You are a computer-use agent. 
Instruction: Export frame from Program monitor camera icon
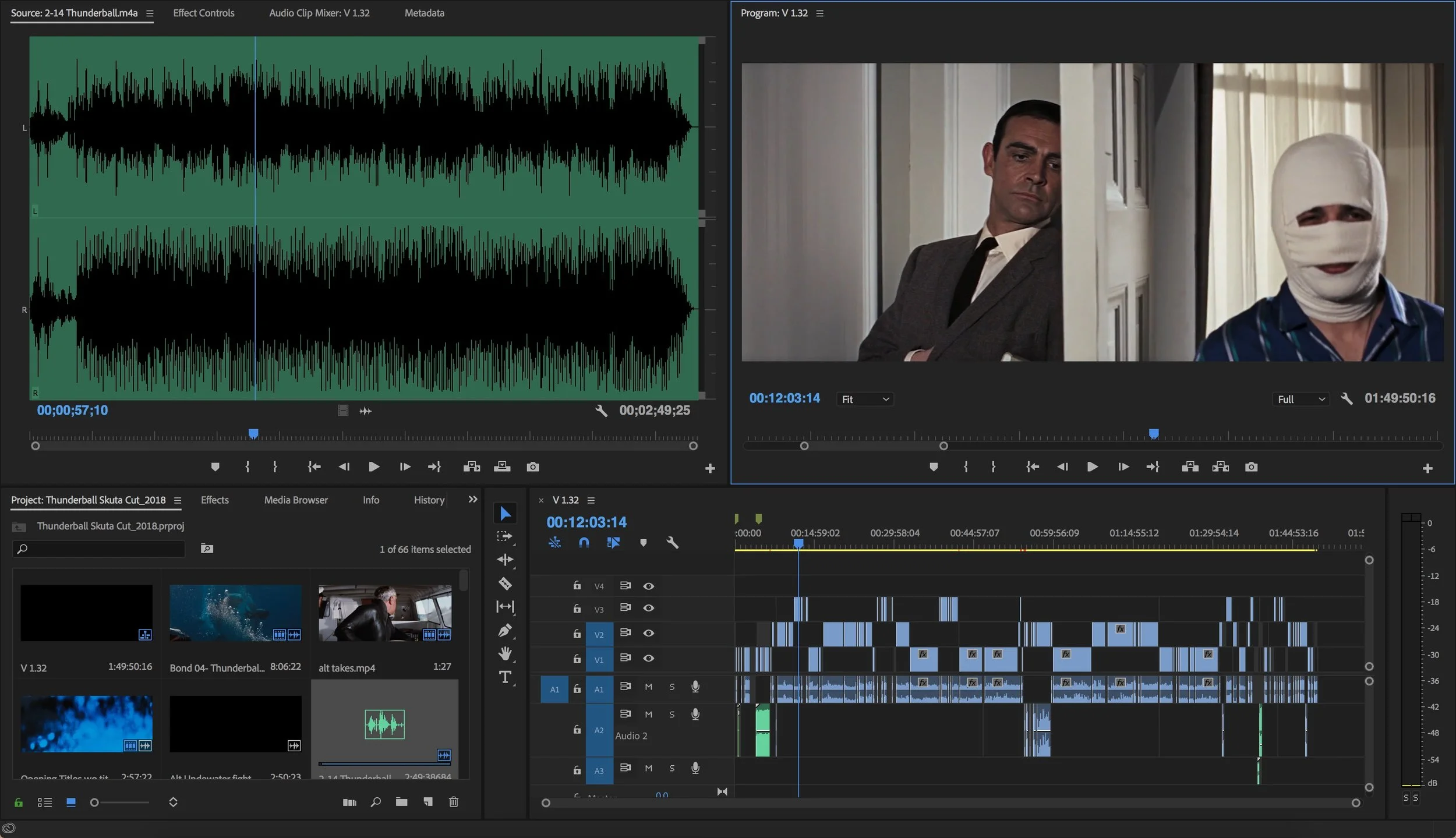tap(1251, 467)
